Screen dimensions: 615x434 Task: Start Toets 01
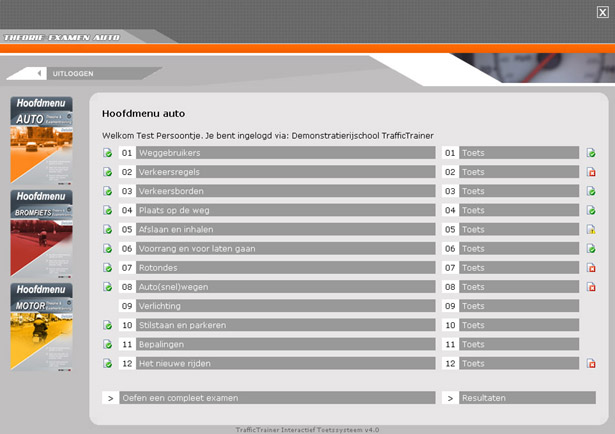click(510, 153)
